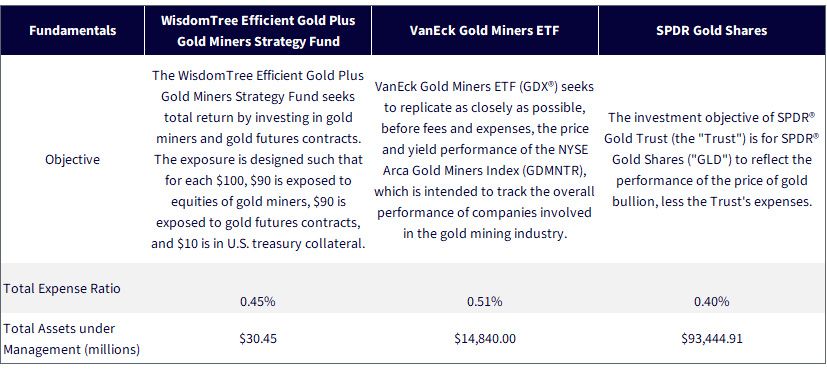Click the Total Expense Ratio row label
The width and height of the screenshot is (827, 370).
[62, 288]
